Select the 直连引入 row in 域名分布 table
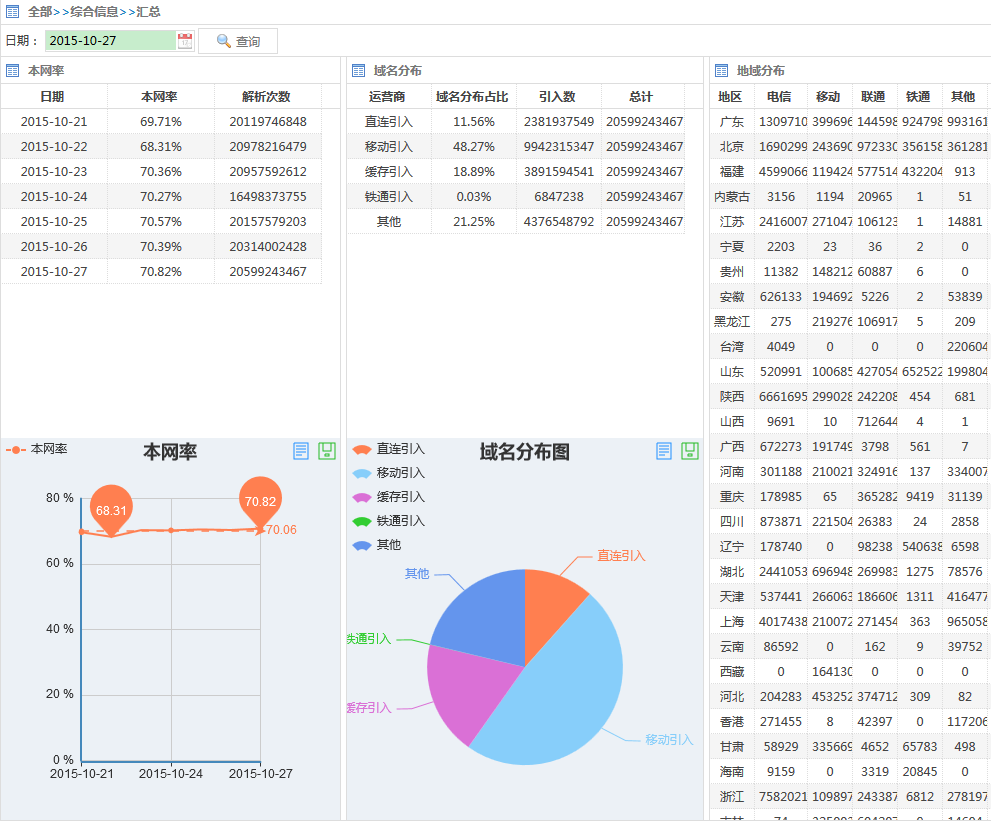 coord(516,121)
